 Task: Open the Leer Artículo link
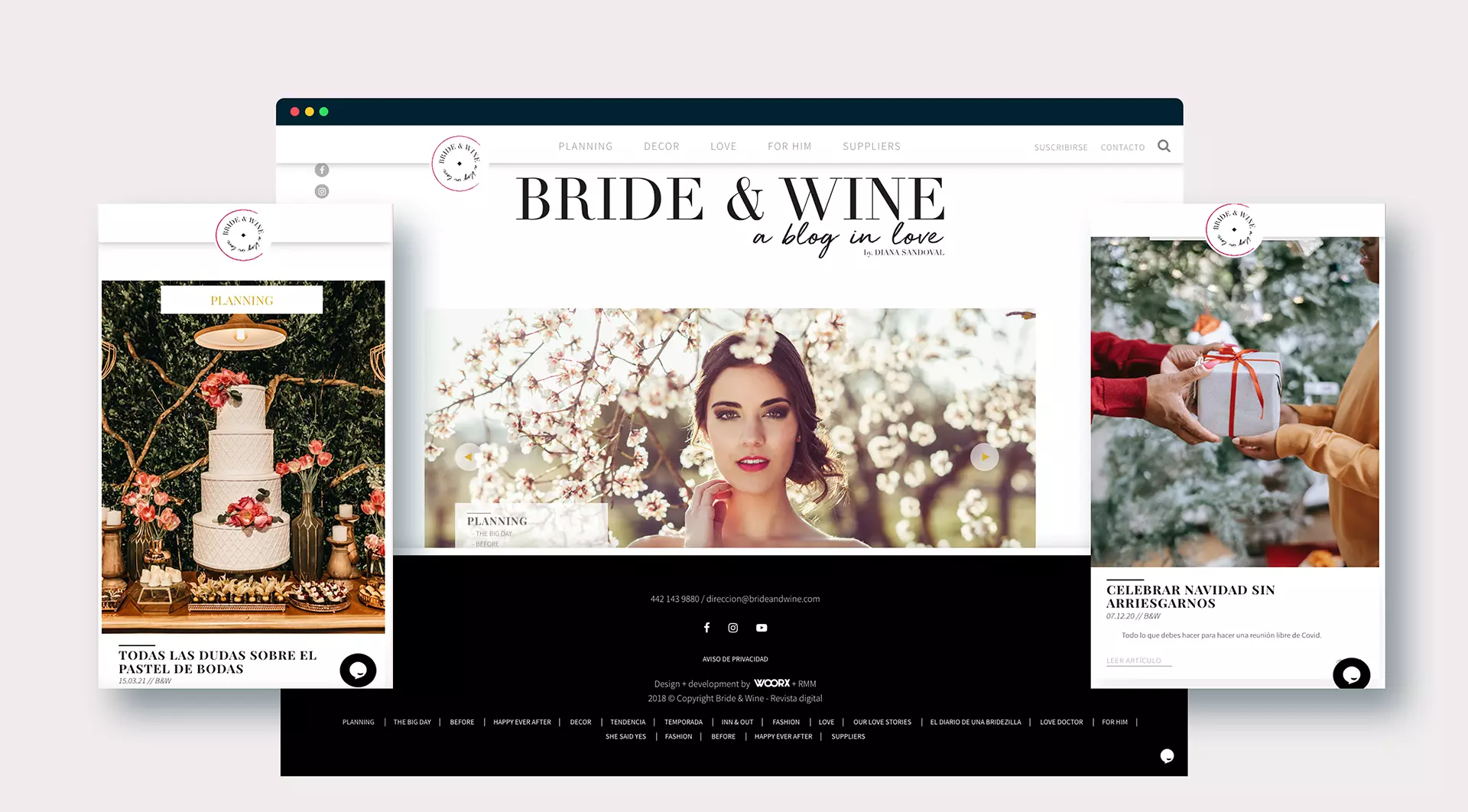(x=1134, y=661)
